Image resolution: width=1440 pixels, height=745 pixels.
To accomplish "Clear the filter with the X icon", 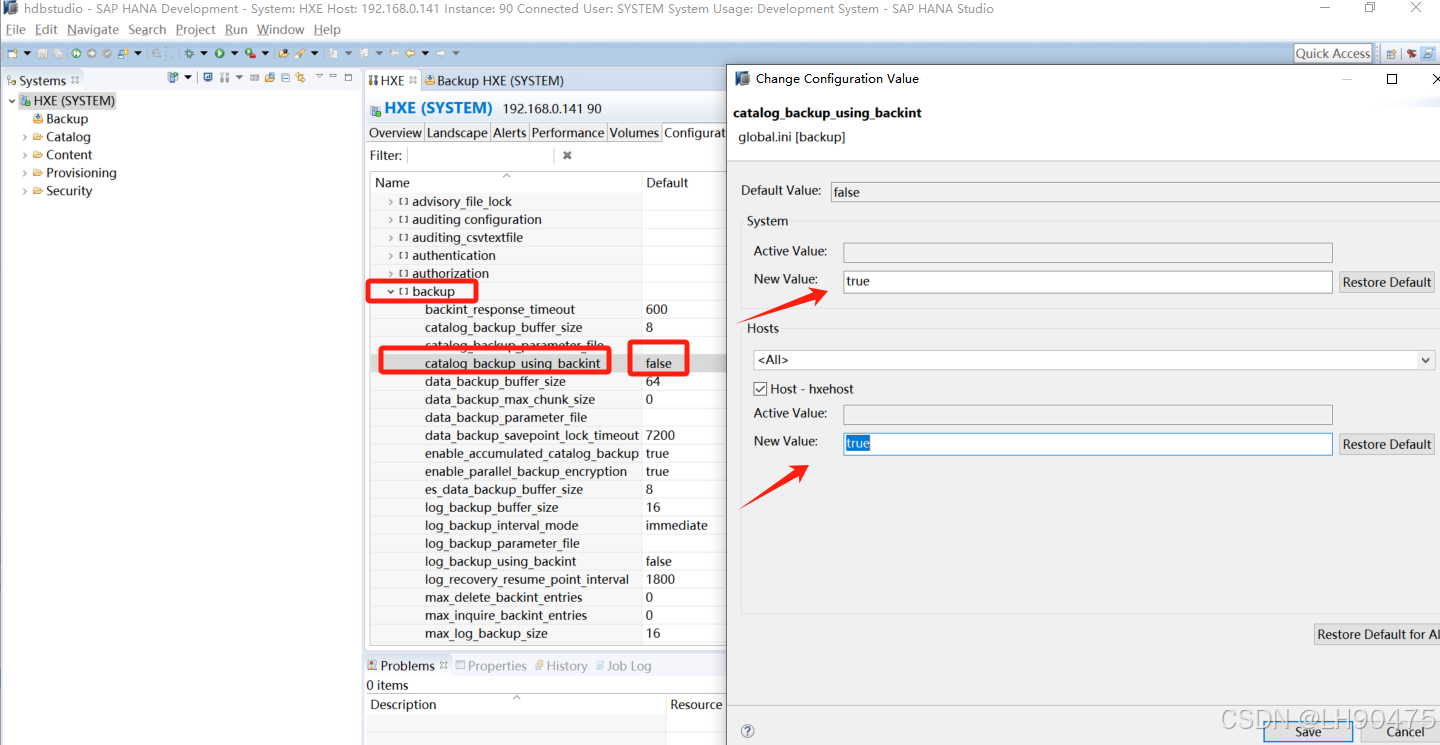I will click(567, 156).
